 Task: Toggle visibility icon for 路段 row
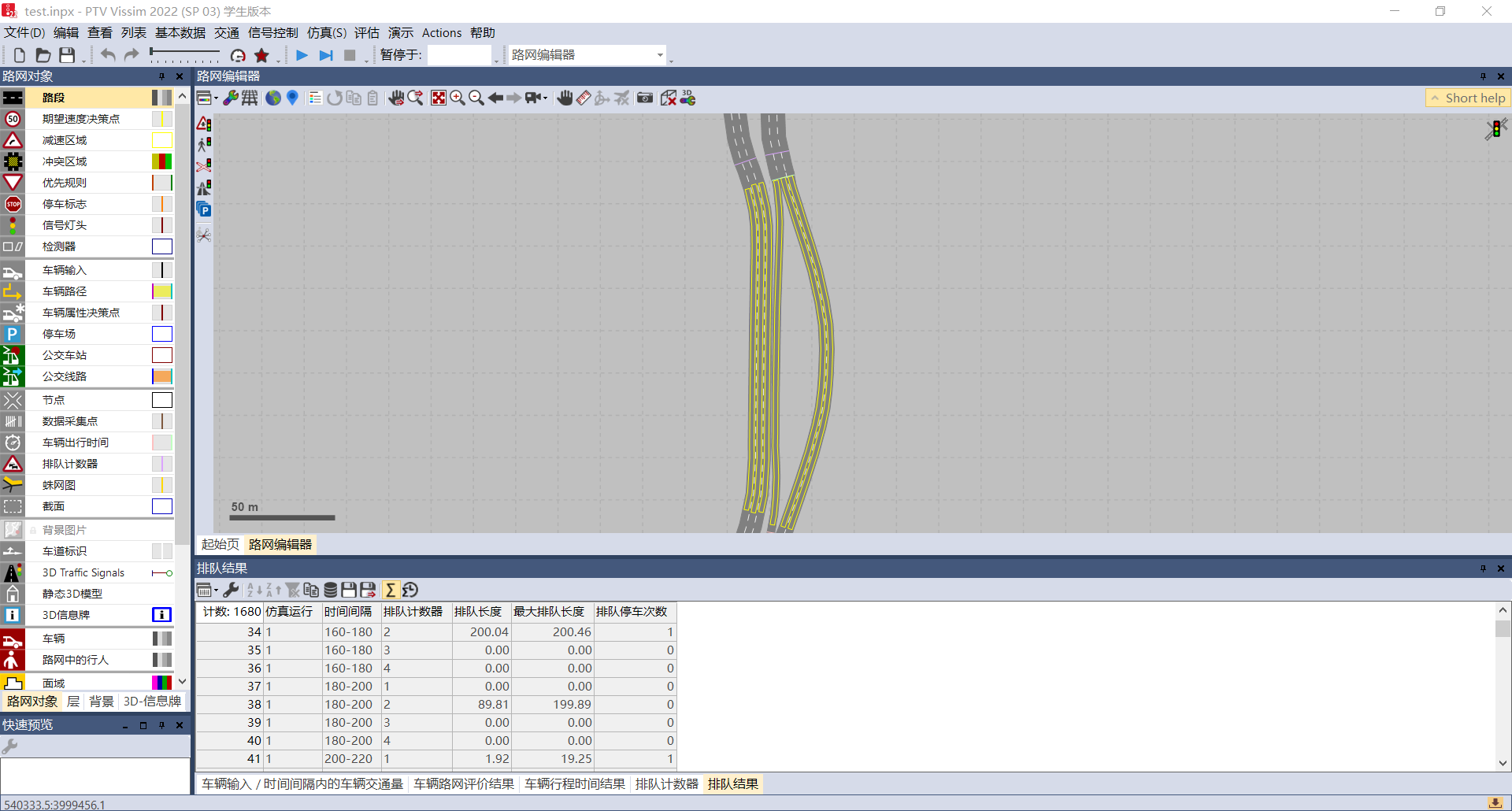pos(13,98)
